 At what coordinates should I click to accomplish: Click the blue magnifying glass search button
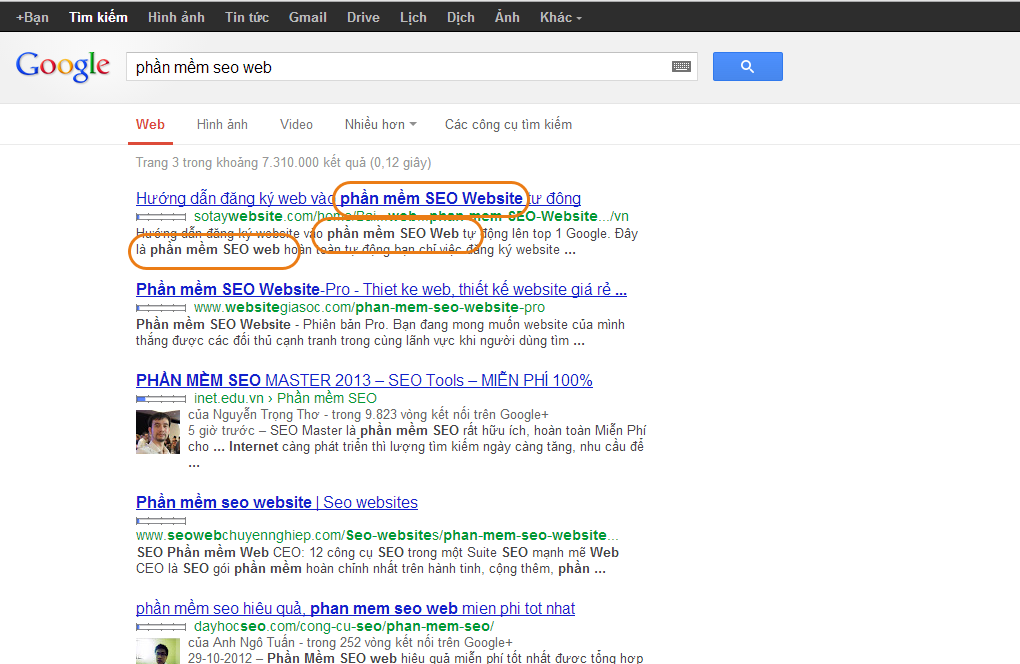point(747,66)
